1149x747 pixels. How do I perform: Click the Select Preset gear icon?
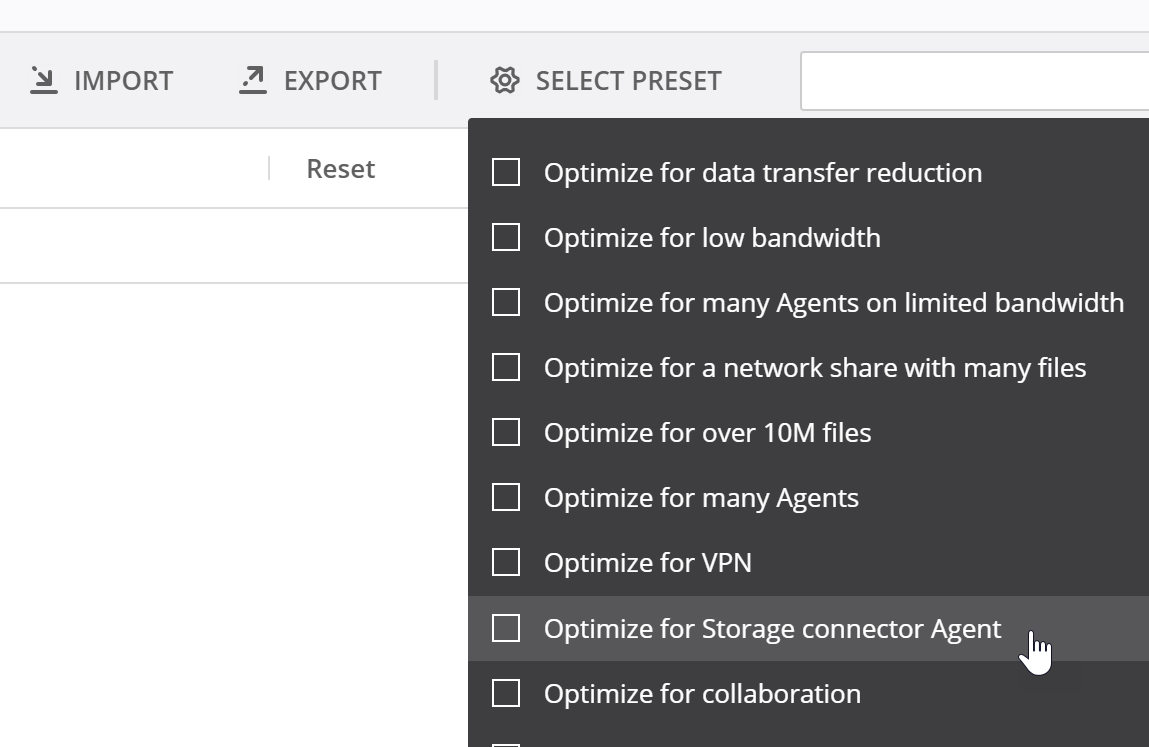(x=505, y=80)
